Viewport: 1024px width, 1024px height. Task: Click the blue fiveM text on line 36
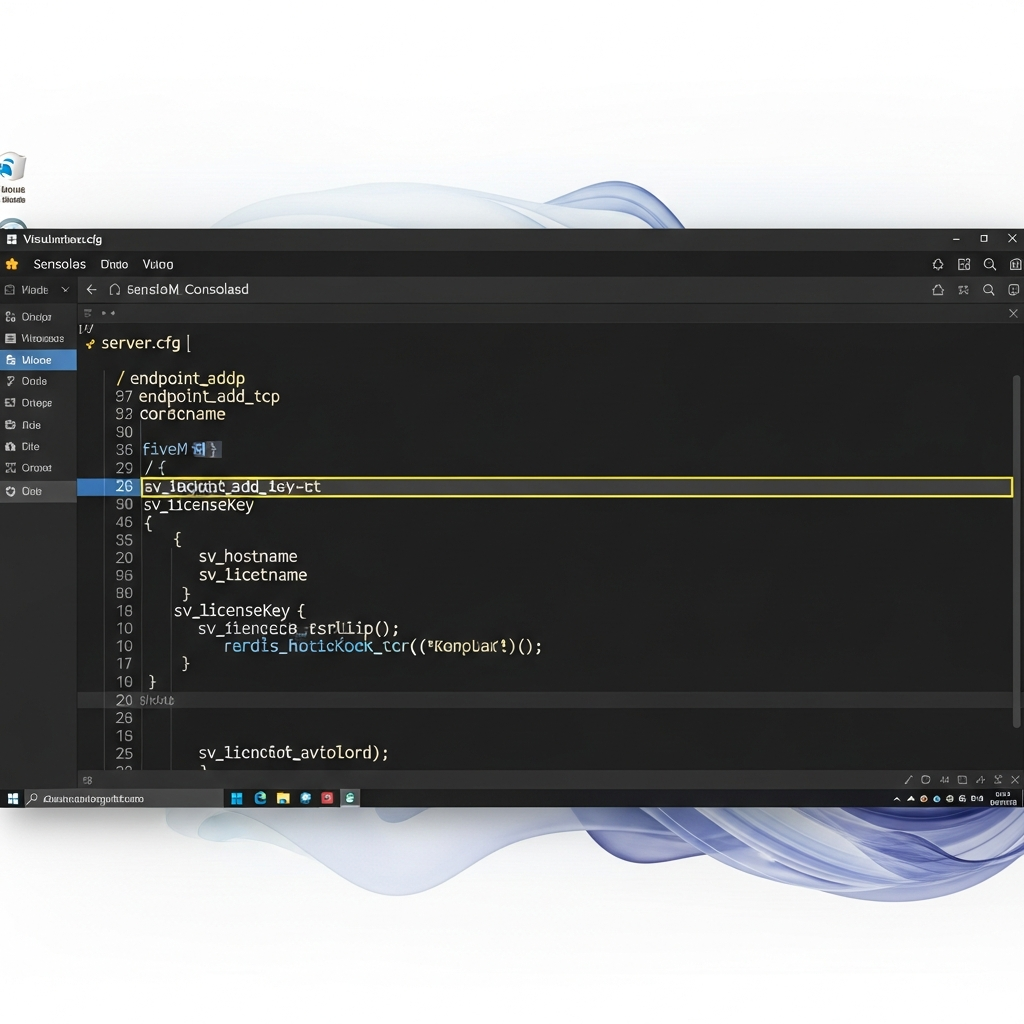(165, 449)
